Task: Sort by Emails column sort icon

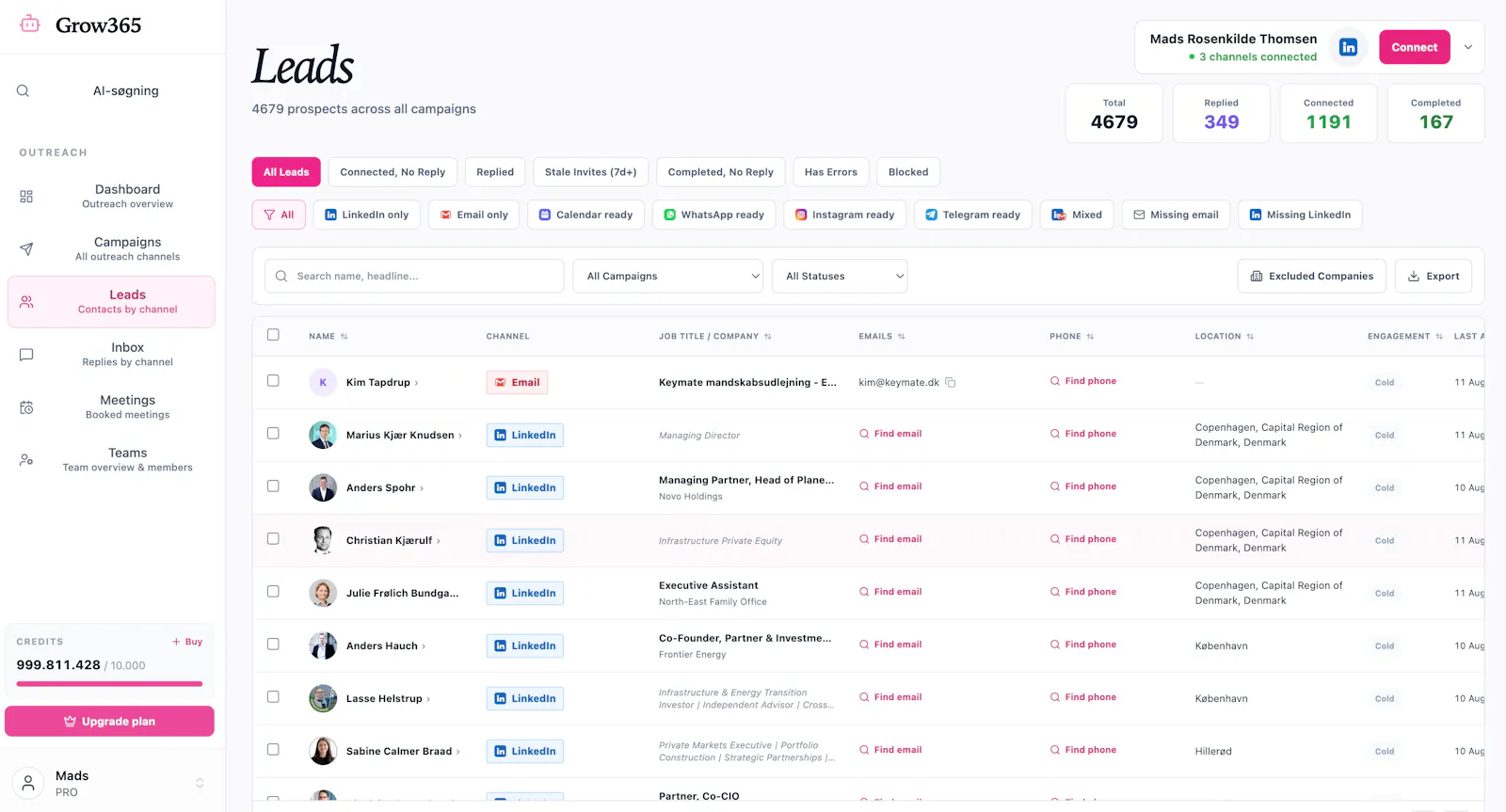Action: [x=902, y=337]
